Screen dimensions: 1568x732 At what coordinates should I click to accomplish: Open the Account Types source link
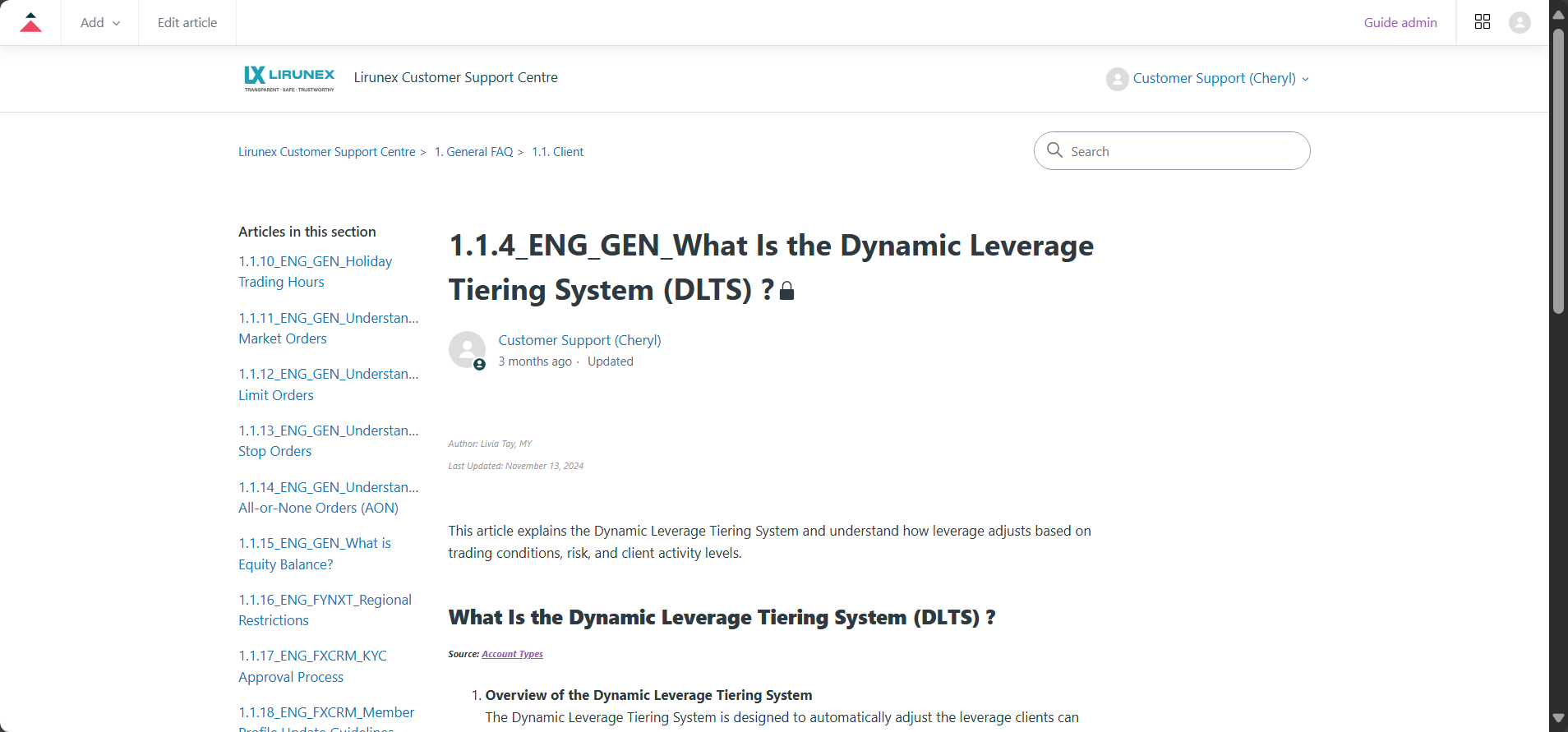tap(512, 654)
